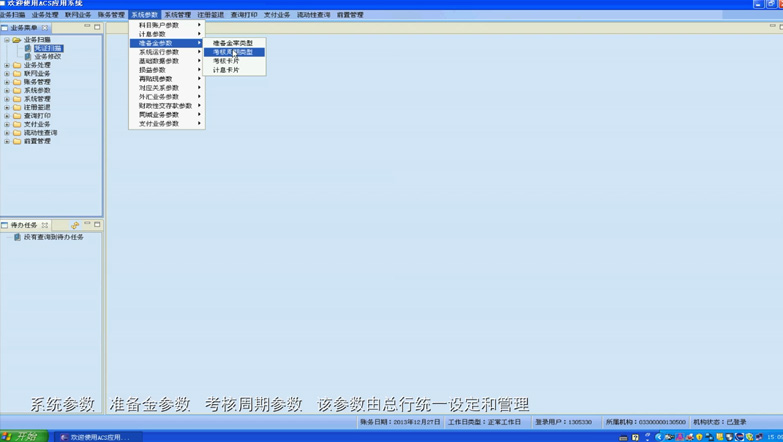Click the 支付业务 folder icon in the tree
The image size is (783, 442).
point(17,125)
